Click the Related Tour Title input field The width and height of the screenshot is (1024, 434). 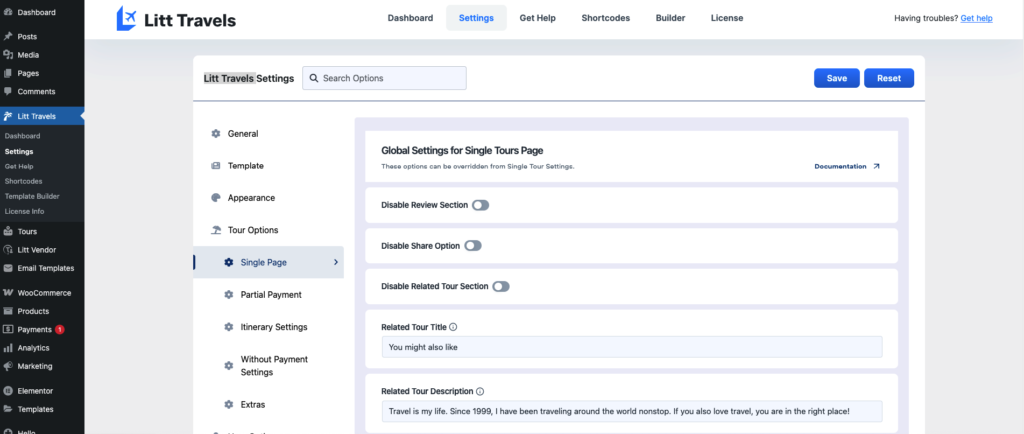click(632, 347)
